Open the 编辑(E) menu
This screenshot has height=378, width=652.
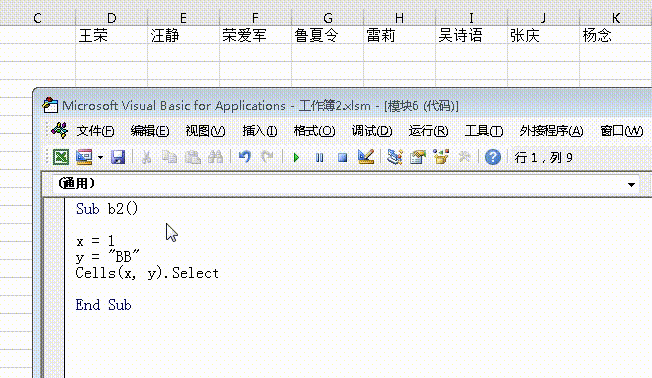150,131
